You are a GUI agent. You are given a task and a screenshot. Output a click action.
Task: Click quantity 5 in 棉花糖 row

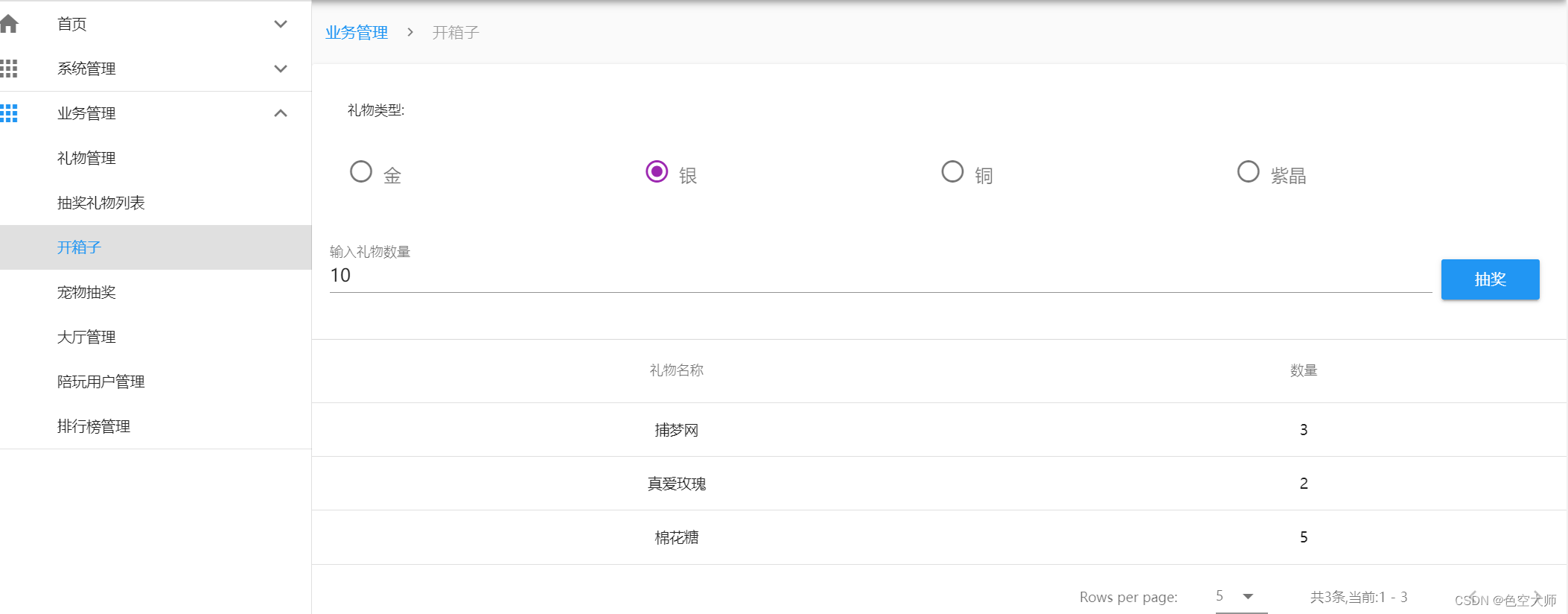(x=1304, y=537)
